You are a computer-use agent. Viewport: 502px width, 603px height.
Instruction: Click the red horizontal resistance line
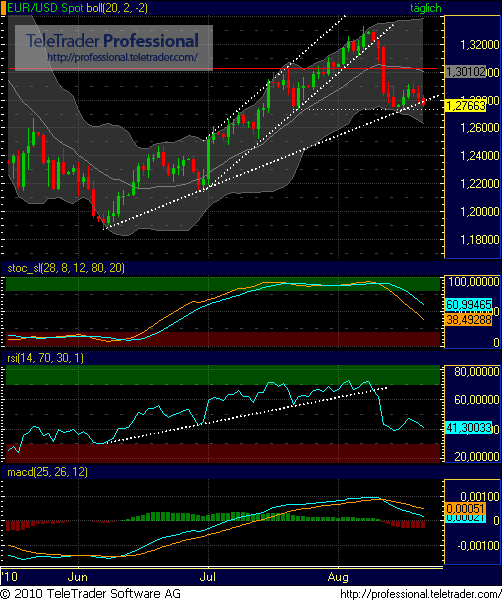tap(223, 69)
